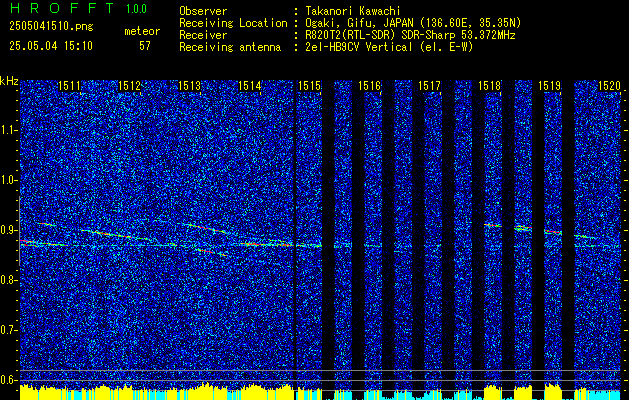Click the 1.0 kHz axis label
This screenshot has width=629, height=400.
click(x=8, y=181)
